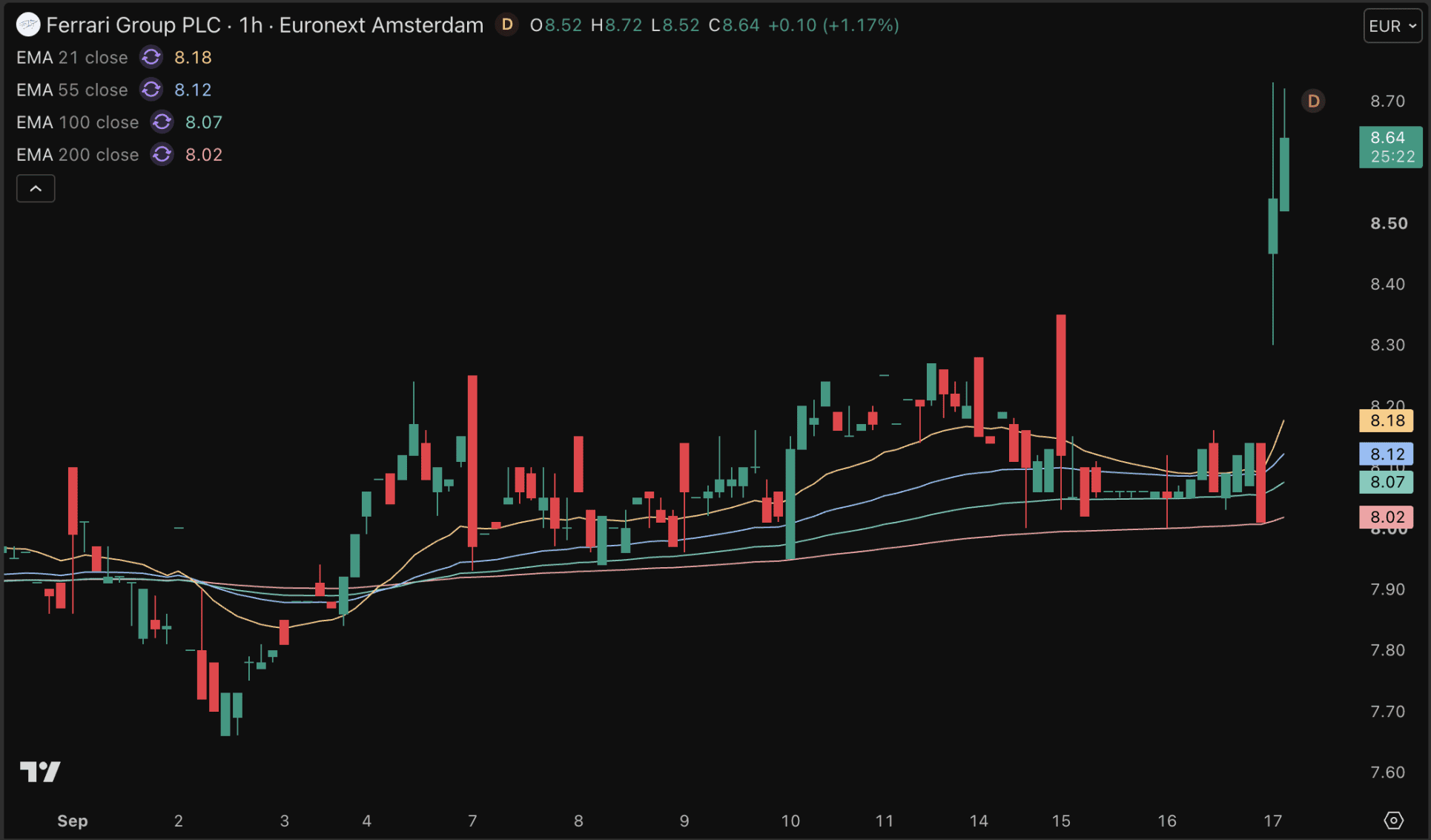Image resolution: width=1431 pixels, height=840 pixels.
Task: Click the 11 date label on time axis
Action: pos(885,821)
